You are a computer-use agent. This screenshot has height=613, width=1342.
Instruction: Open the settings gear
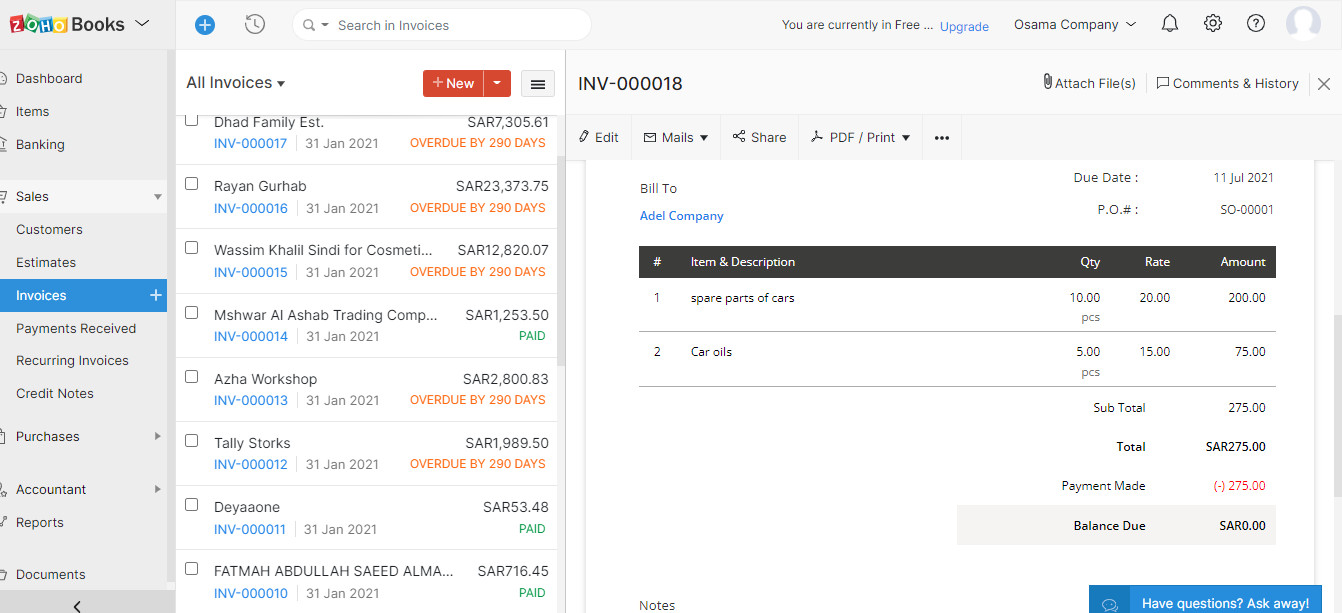[x=1213, y=24]
